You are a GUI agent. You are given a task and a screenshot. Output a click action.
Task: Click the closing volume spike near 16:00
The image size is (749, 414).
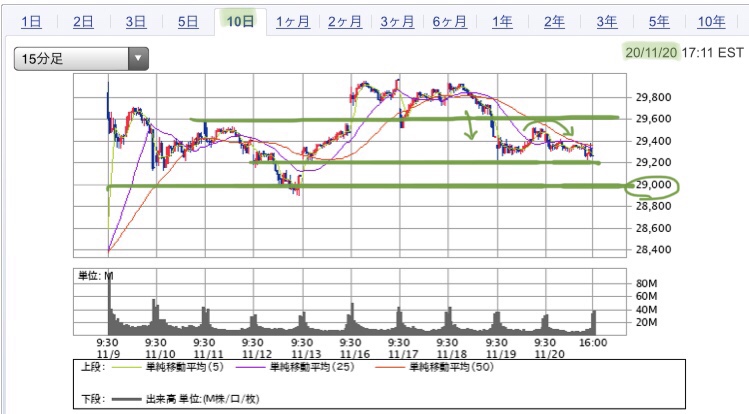click(594, 322)
